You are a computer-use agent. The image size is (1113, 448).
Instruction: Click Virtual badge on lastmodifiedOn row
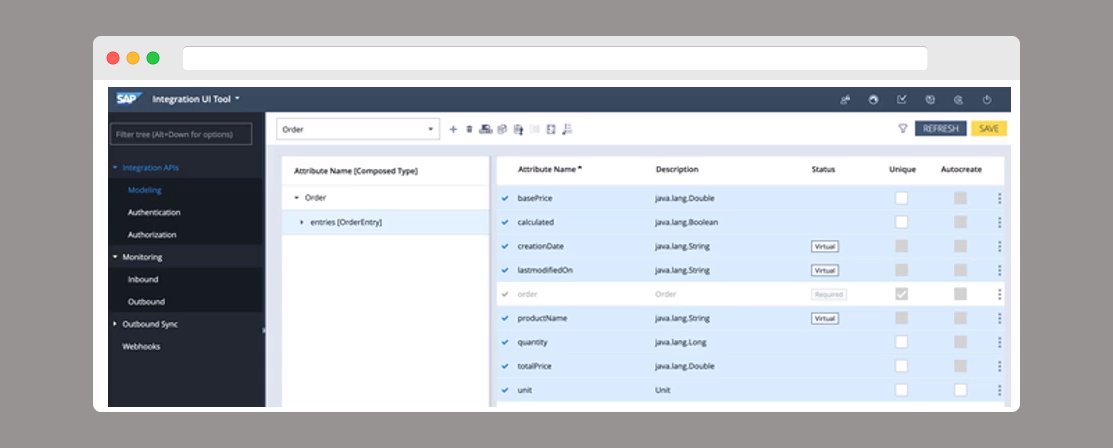(x=825, y=271)
